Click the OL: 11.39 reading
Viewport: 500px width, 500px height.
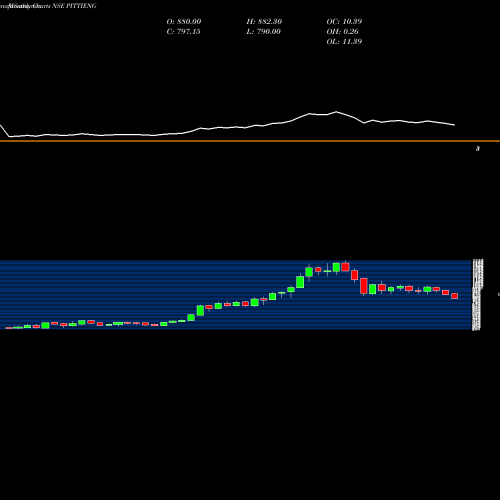tap(344, 42)
